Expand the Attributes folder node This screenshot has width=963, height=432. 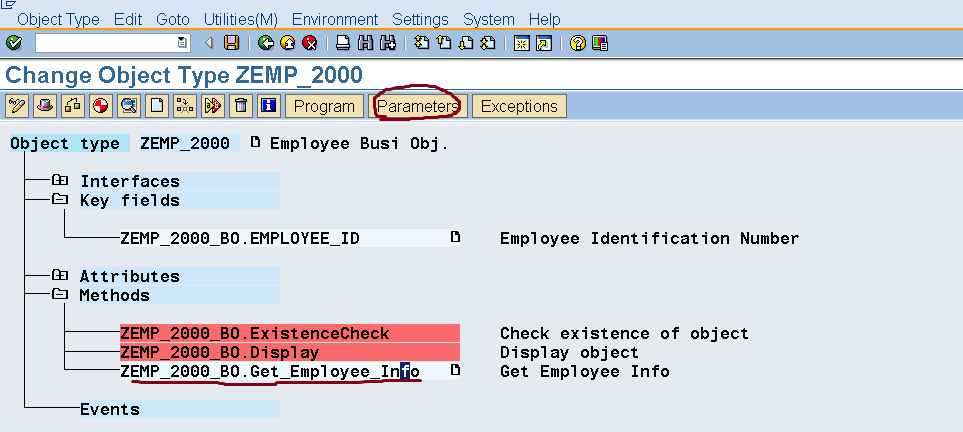click(x=60, y=276)
